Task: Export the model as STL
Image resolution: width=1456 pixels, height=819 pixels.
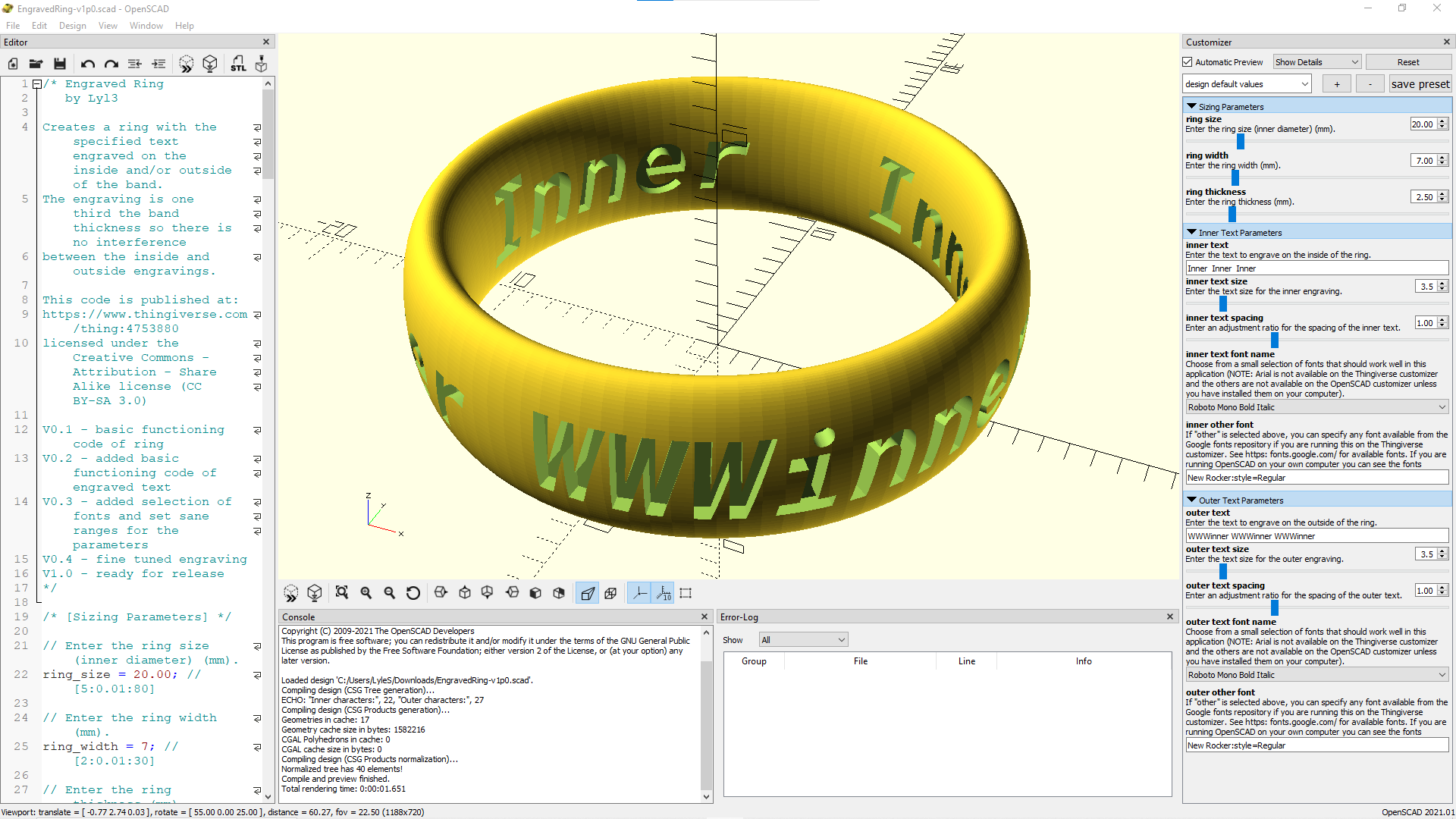Action: pyautogui.click(x=238, y=64)
